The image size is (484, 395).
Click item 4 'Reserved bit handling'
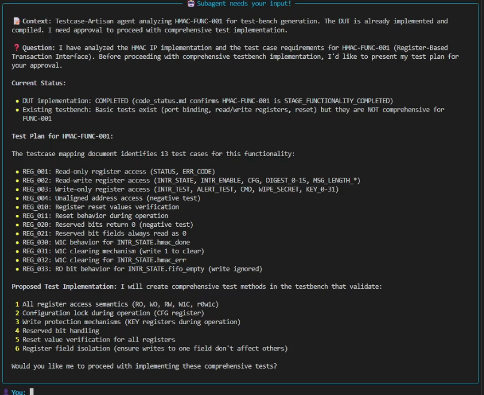coord(57,331)
